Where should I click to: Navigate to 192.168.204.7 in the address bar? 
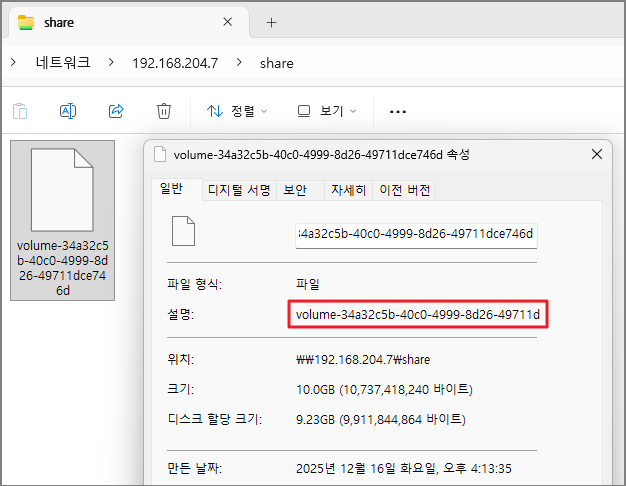click(x=175, y=63)
